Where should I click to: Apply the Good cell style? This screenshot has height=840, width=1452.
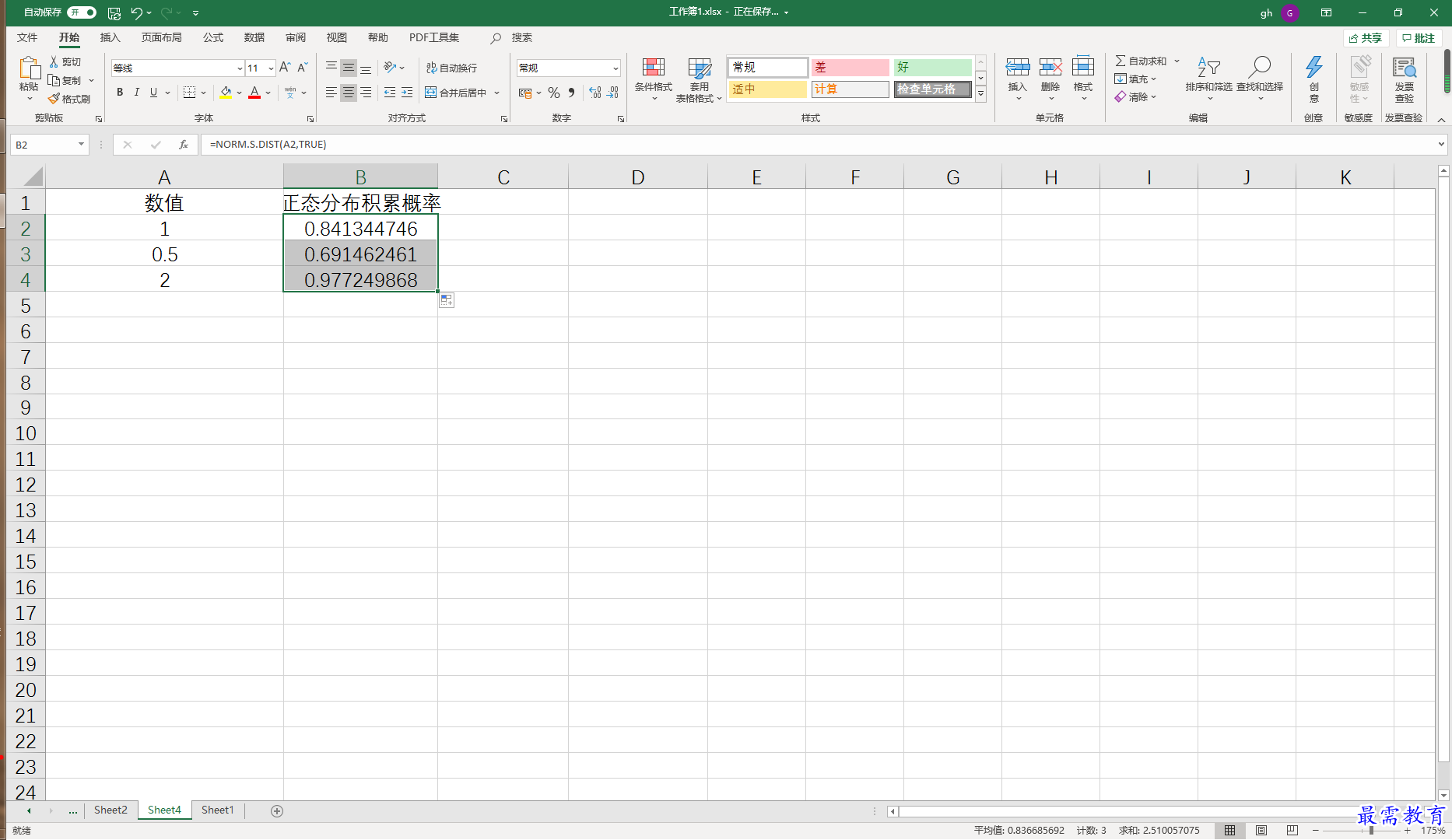(x=932, y=68)
